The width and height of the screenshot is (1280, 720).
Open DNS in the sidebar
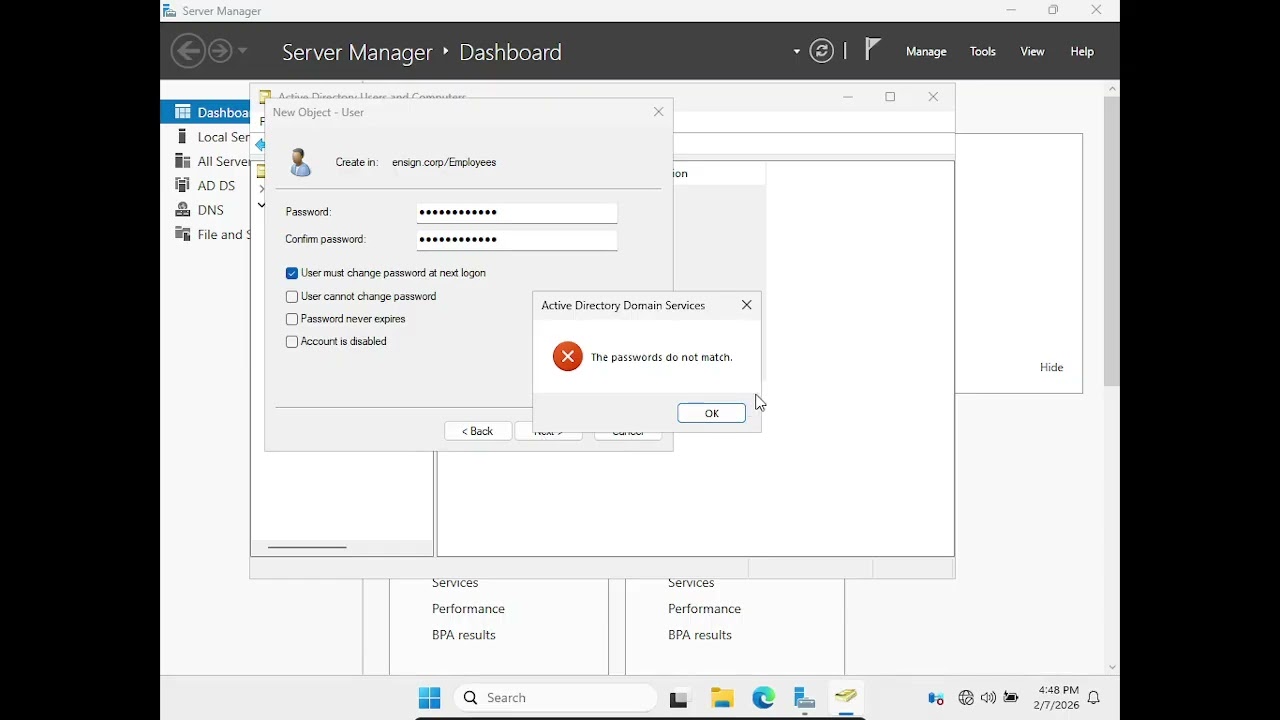[205, 210]
